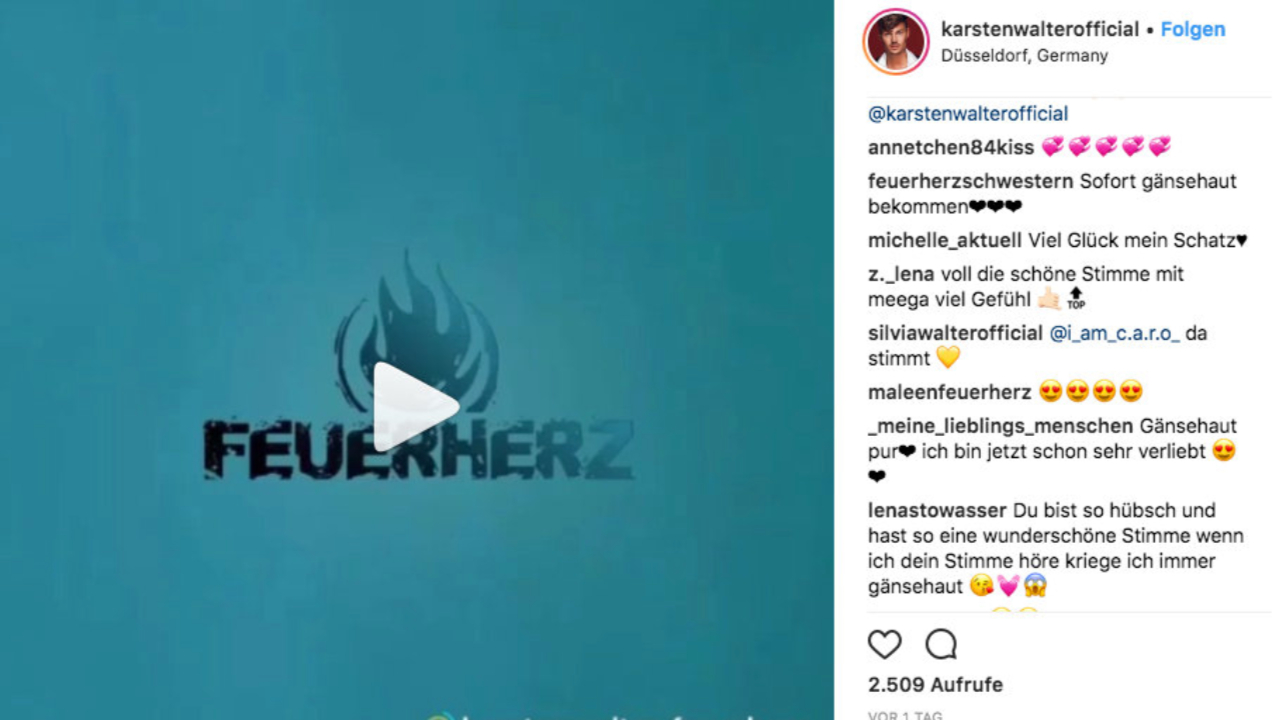Open _meine_lieblings_menschen profile

1000,426
